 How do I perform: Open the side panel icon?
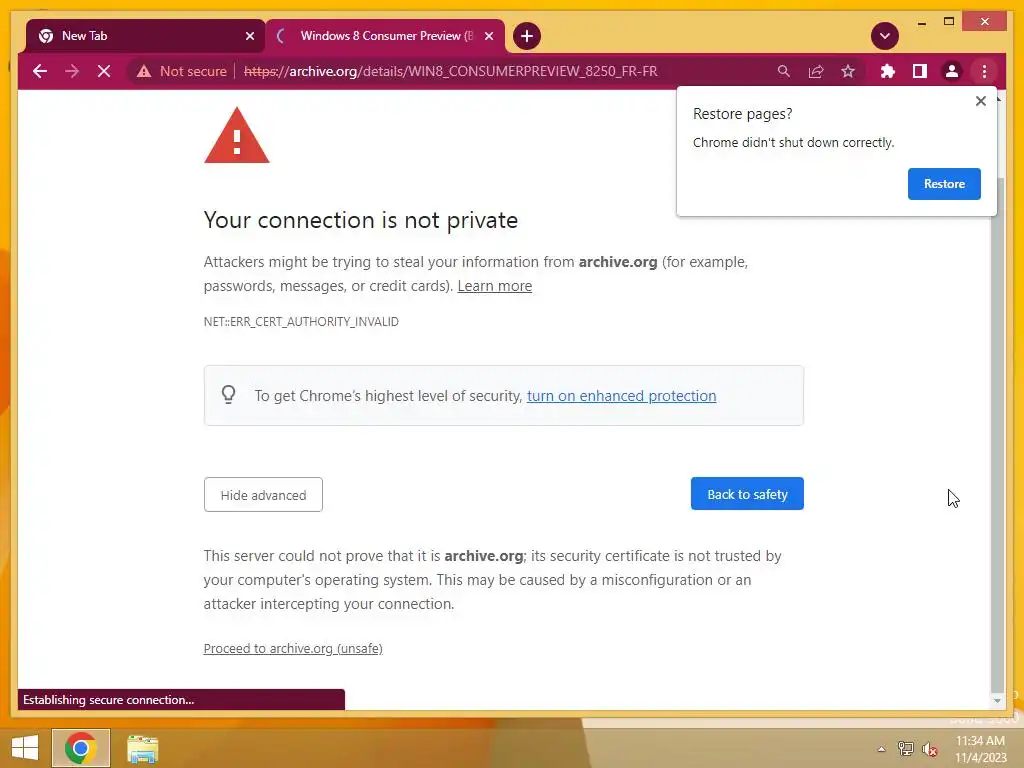(x=920, y=71)
